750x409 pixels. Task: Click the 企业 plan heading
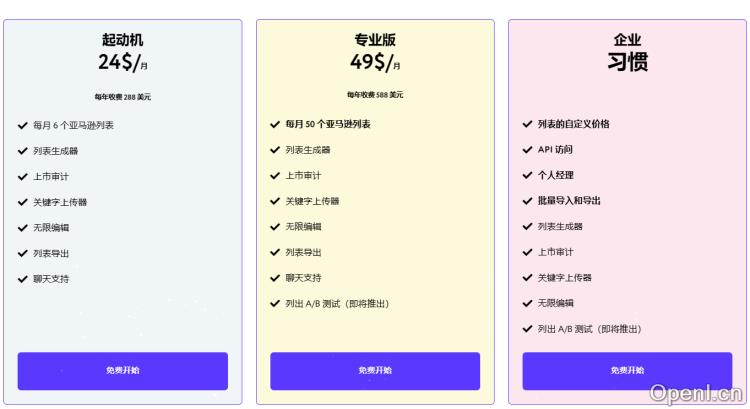coord(627,40)
